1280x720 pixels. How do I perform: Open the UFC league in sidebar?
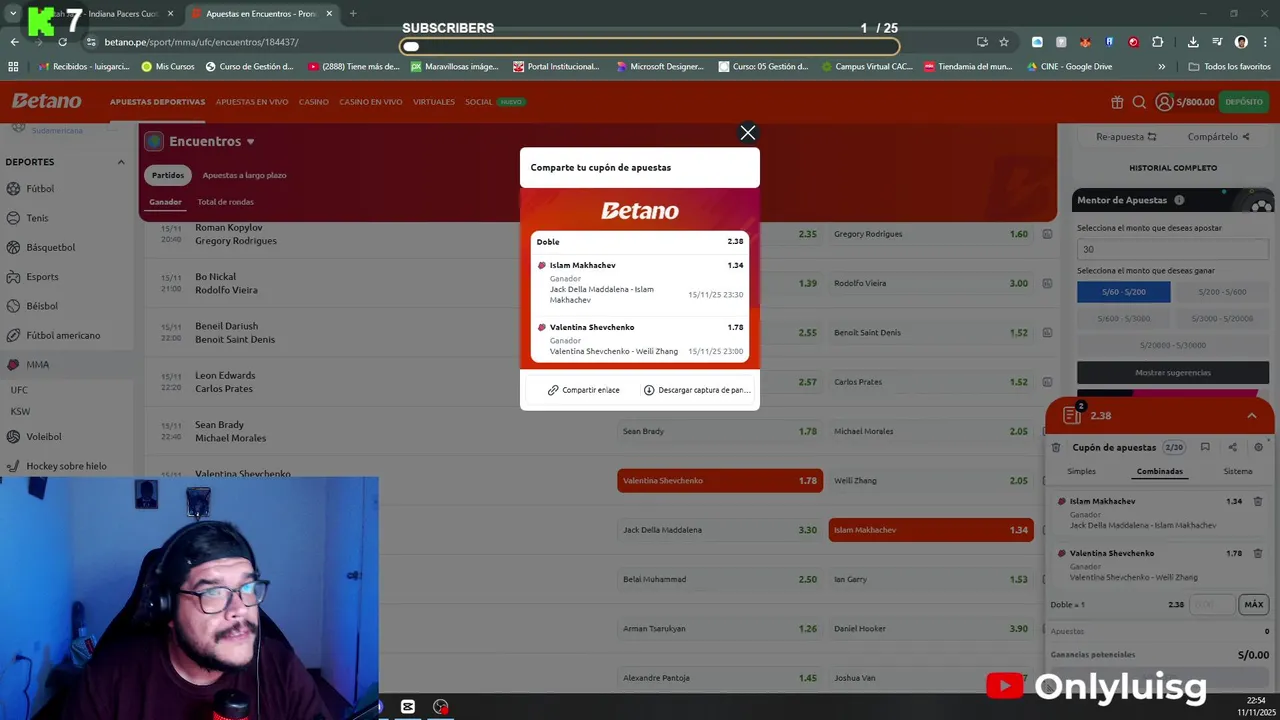click(19, 390)
